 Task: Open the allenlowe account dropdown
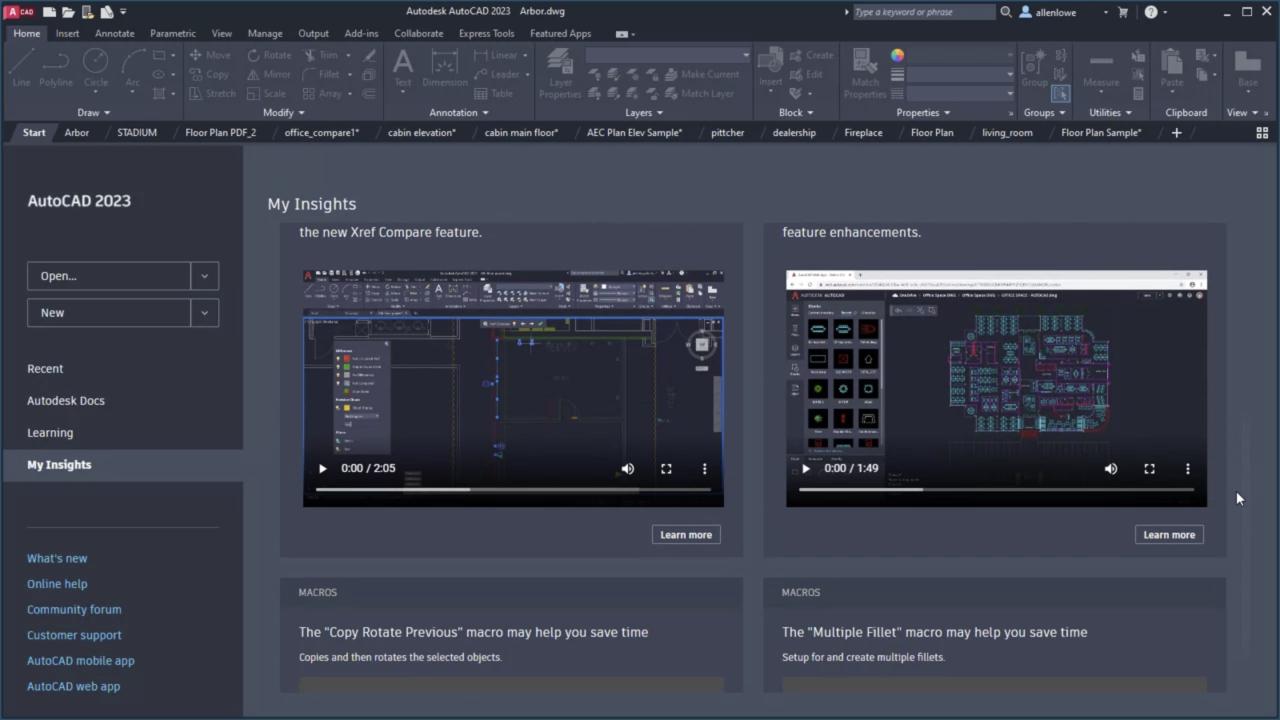pos(1105,12)
